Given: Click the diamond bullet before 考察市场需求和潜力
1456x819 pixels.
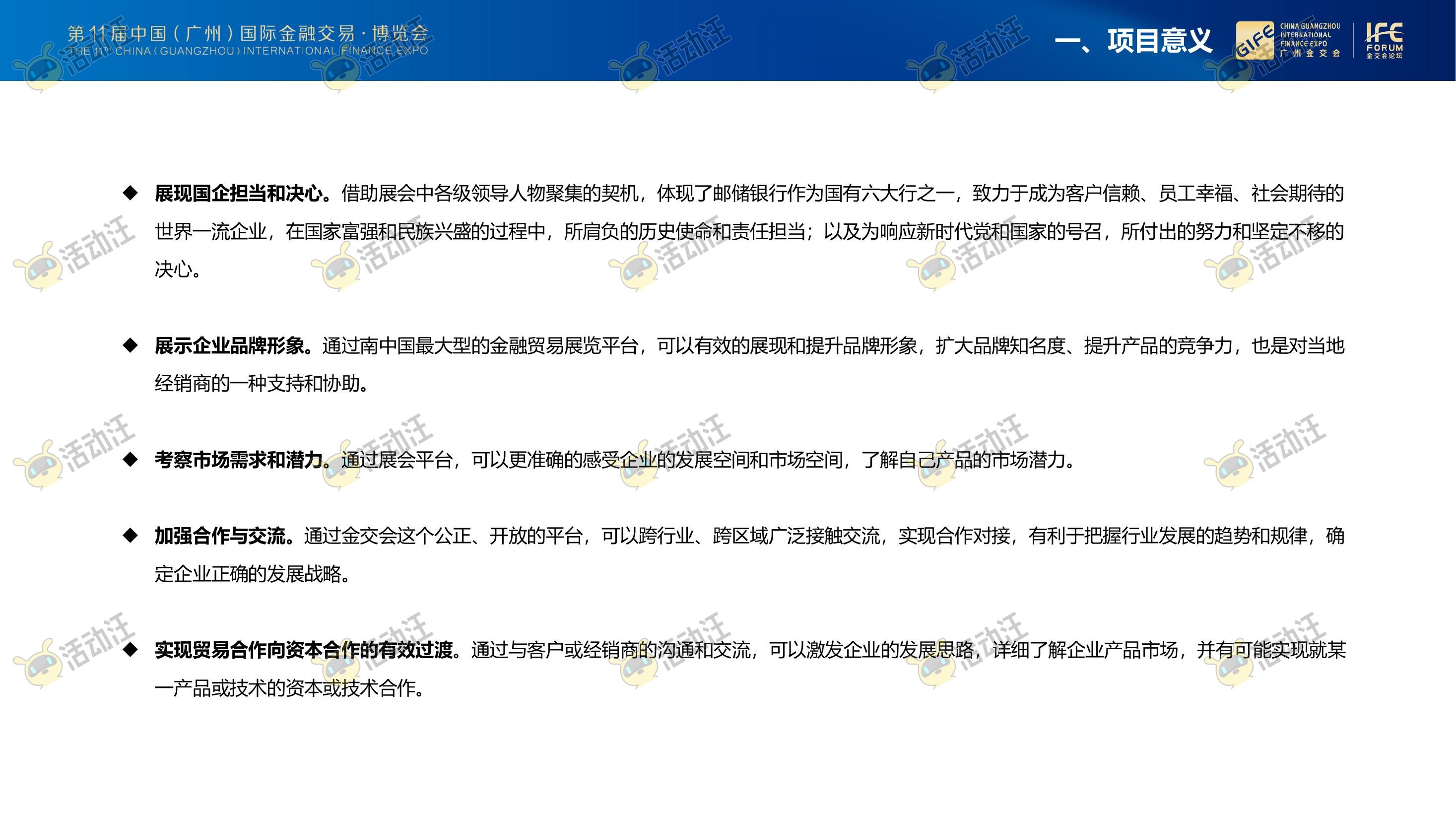Looking at the screenshot, I should [x=131, y=460].
